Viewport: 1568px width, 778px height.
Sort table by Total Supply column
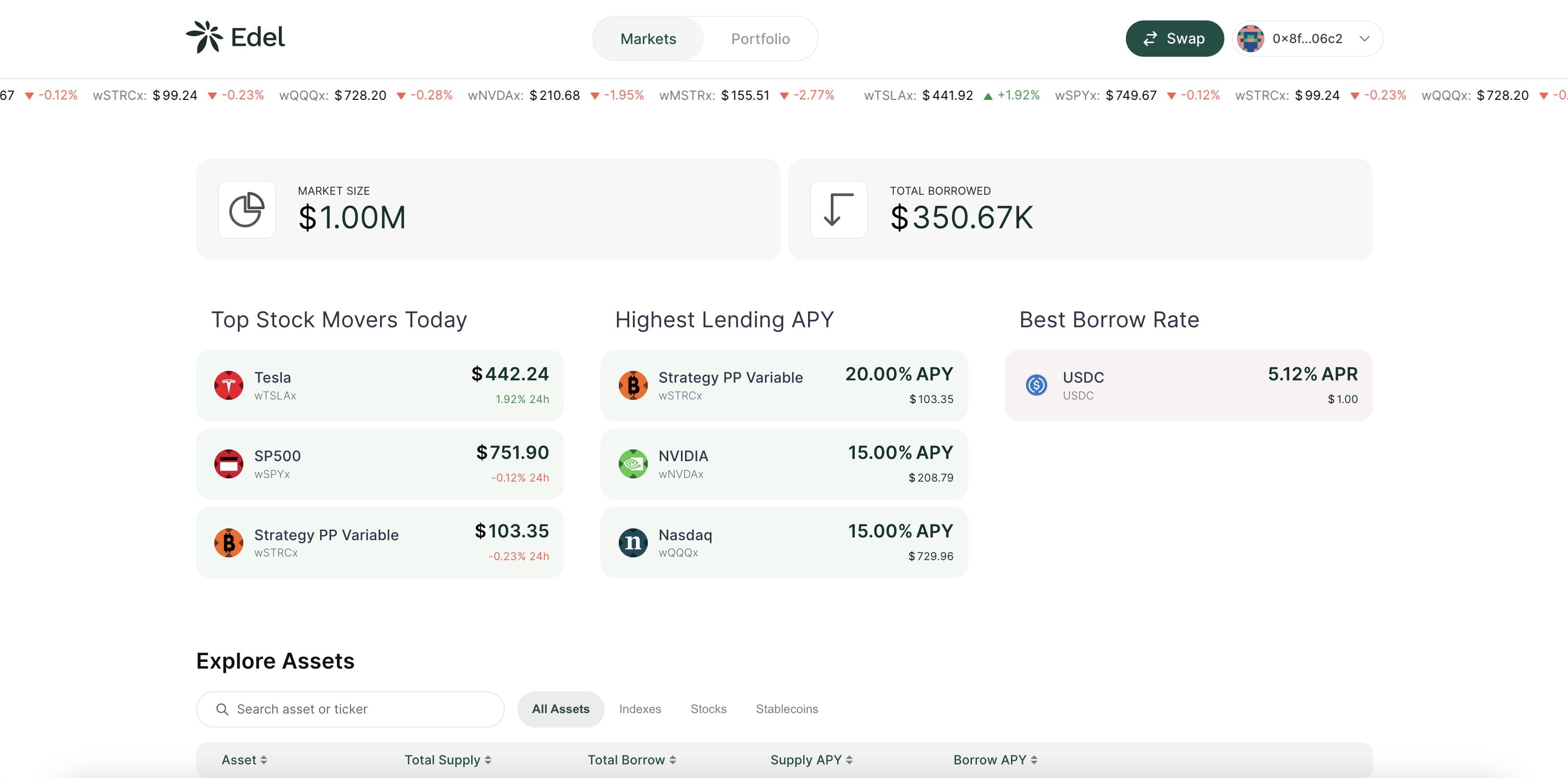448,760
